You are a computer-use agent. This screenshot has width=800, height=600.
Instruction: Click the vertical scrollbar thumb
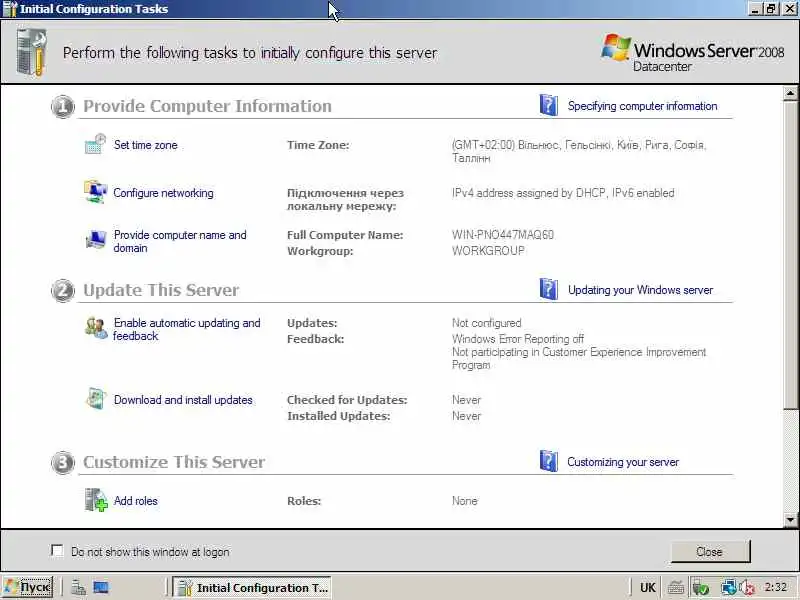pos(790,254)
